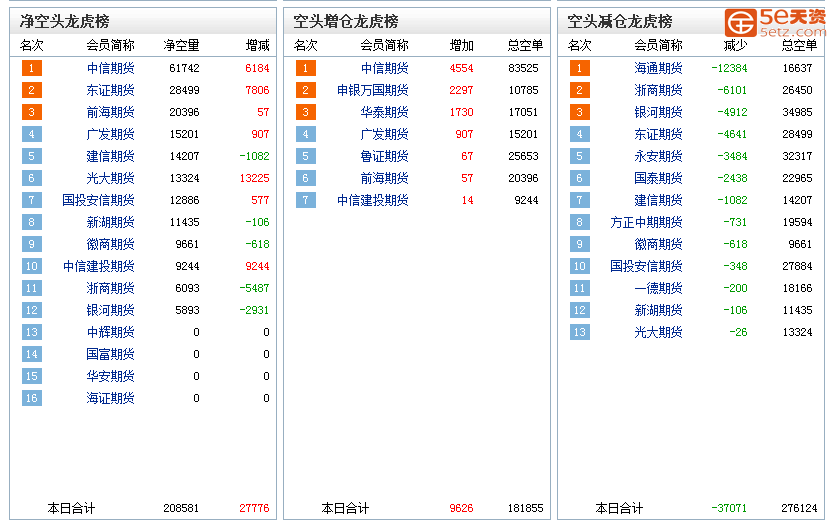
Task: Click increase value 4554
Action: click(x=462, y=68)
